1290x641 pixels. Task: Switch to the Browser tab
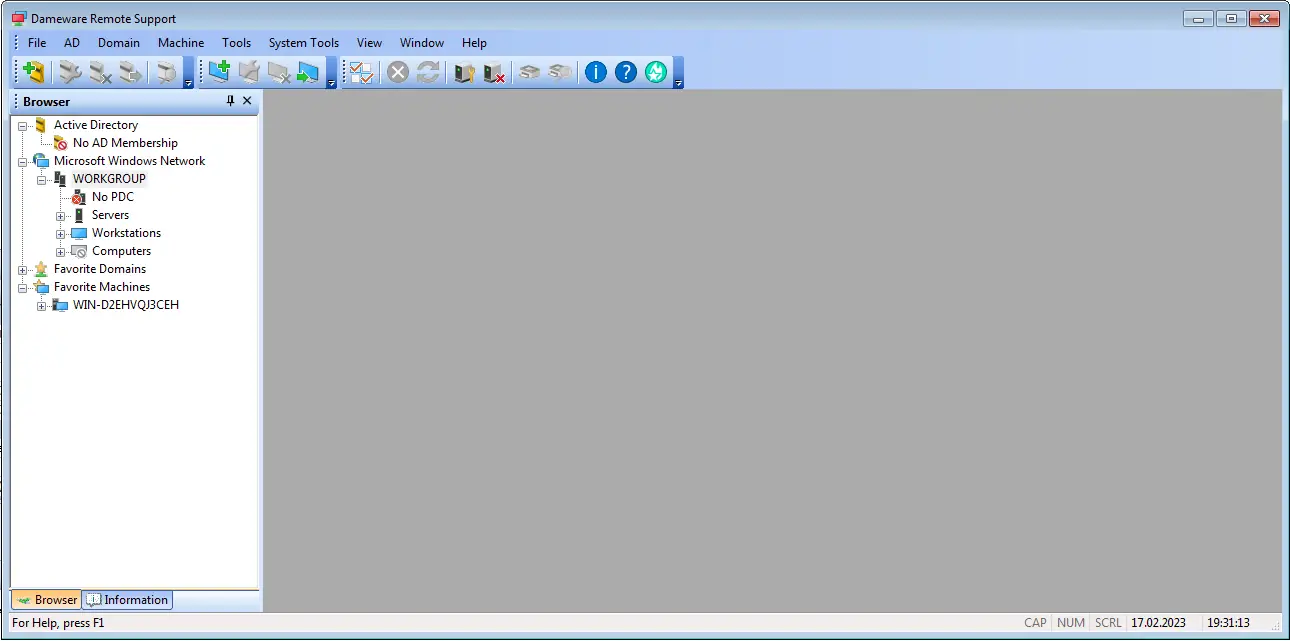(46, 600)
